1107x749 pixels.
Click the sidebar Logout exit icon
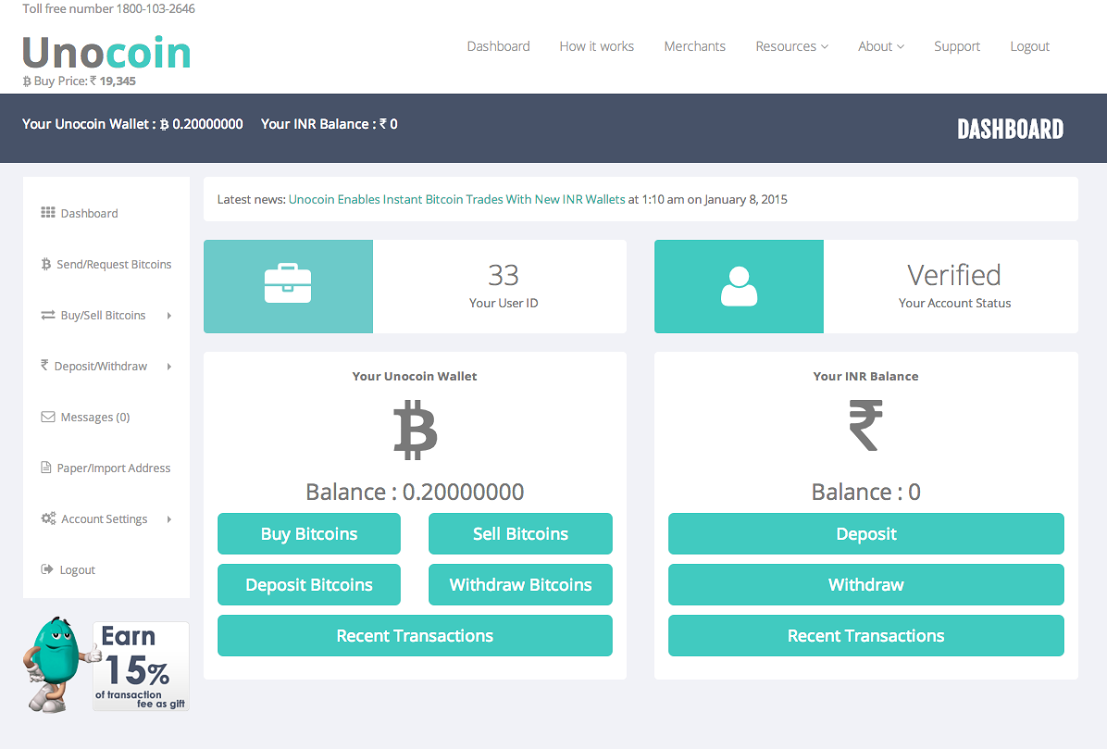click(x=47, y=569)
